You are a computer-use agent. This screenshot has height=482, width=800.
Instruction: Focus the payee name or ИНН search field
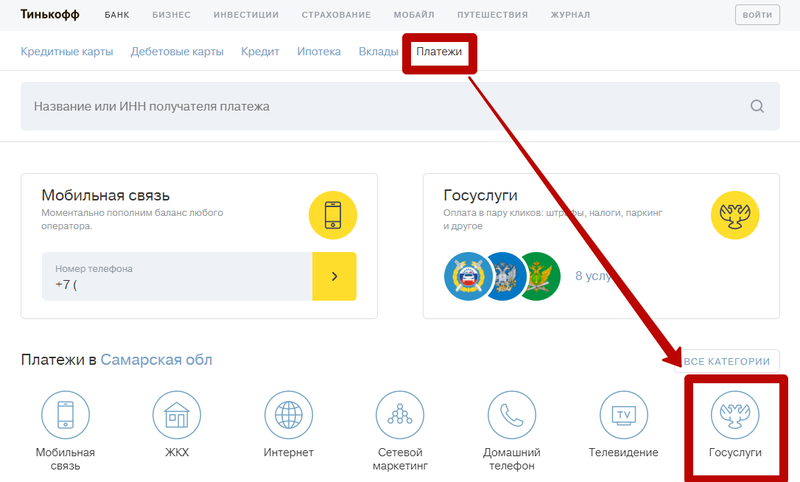tap(400, 106)
